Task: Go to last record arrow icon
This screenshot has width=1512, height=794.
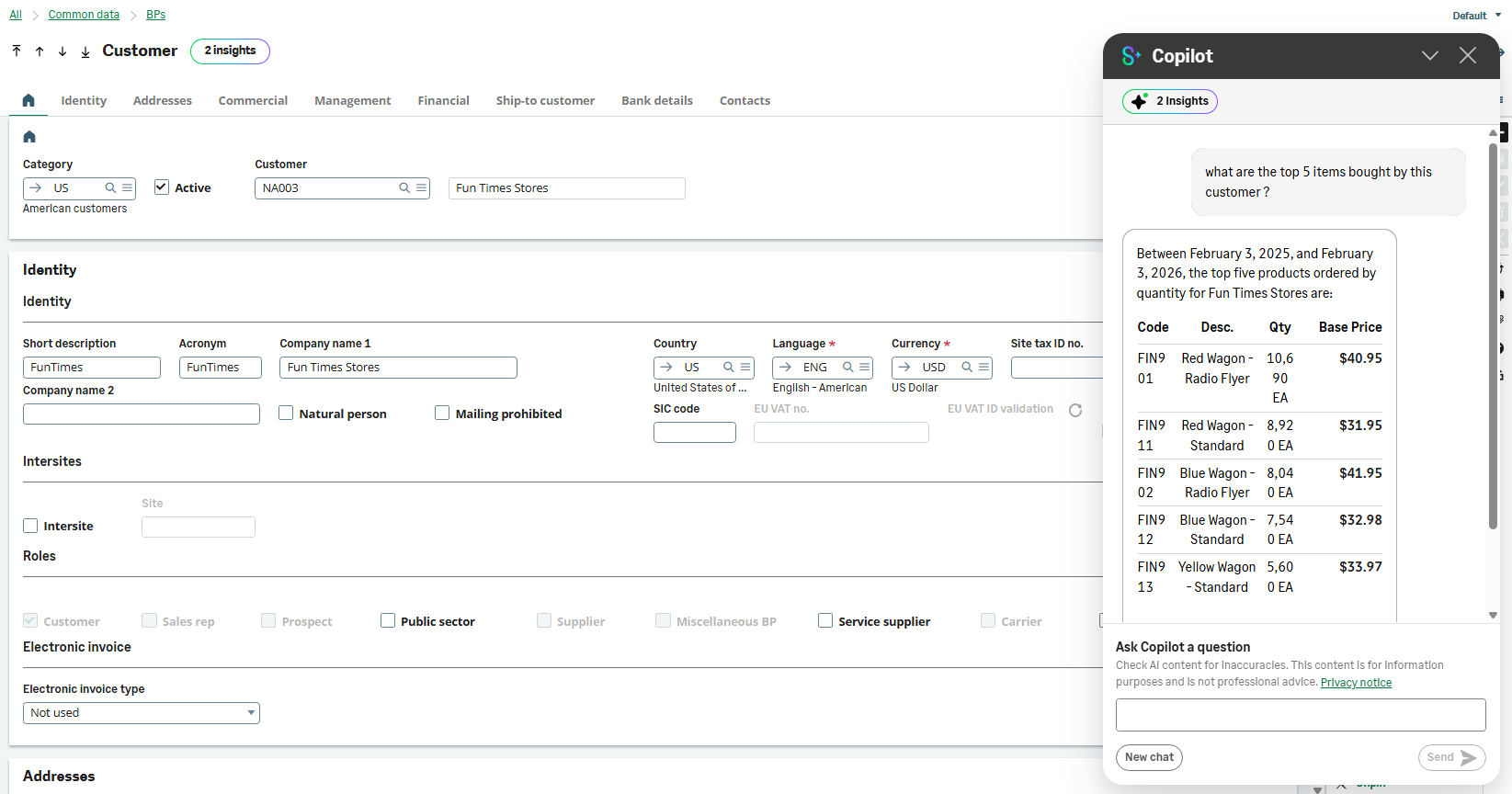Action: click(85, 51)
